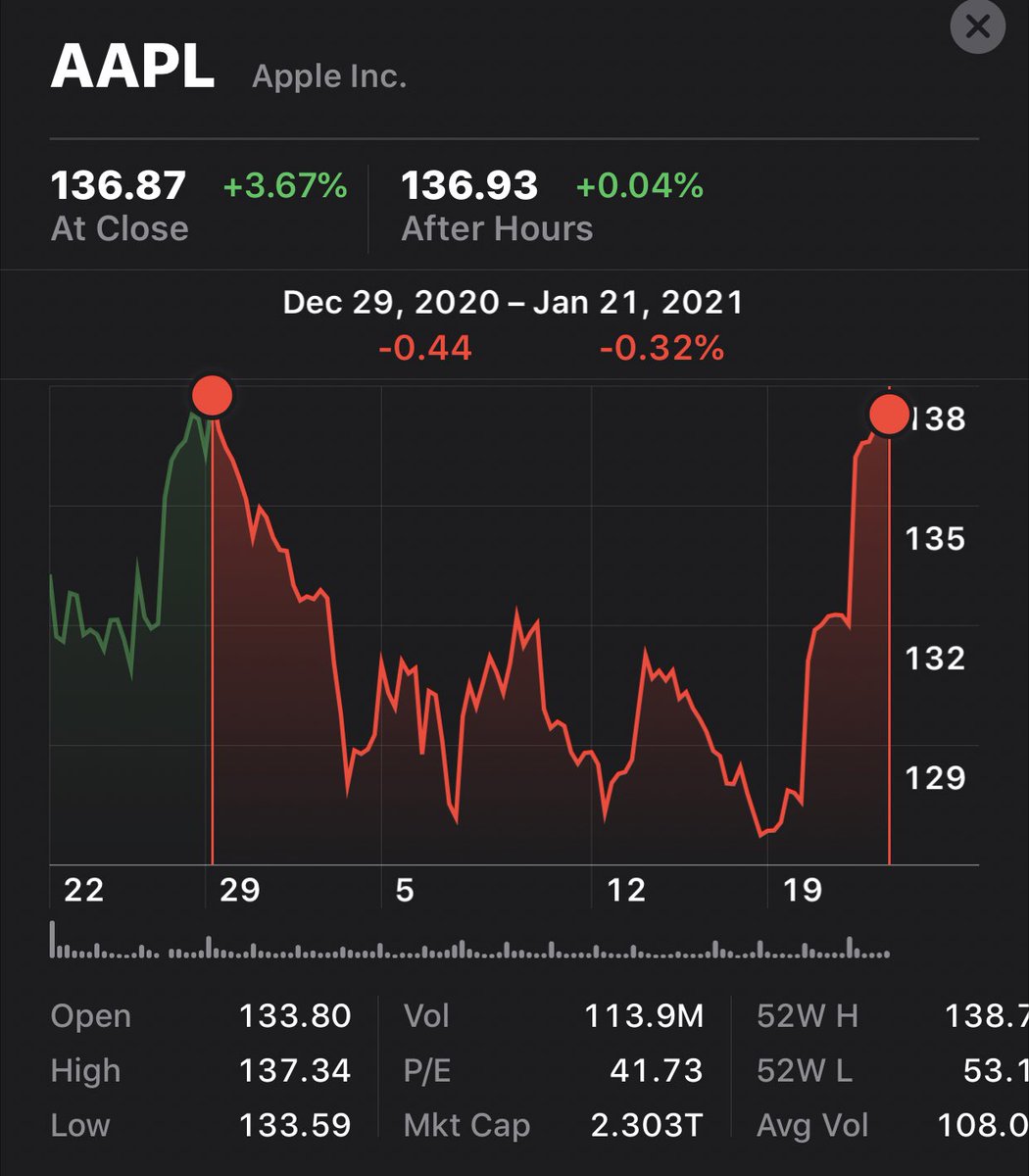Tap the 129 price axis label
1029x1176 pixels.
pos(935,777)
